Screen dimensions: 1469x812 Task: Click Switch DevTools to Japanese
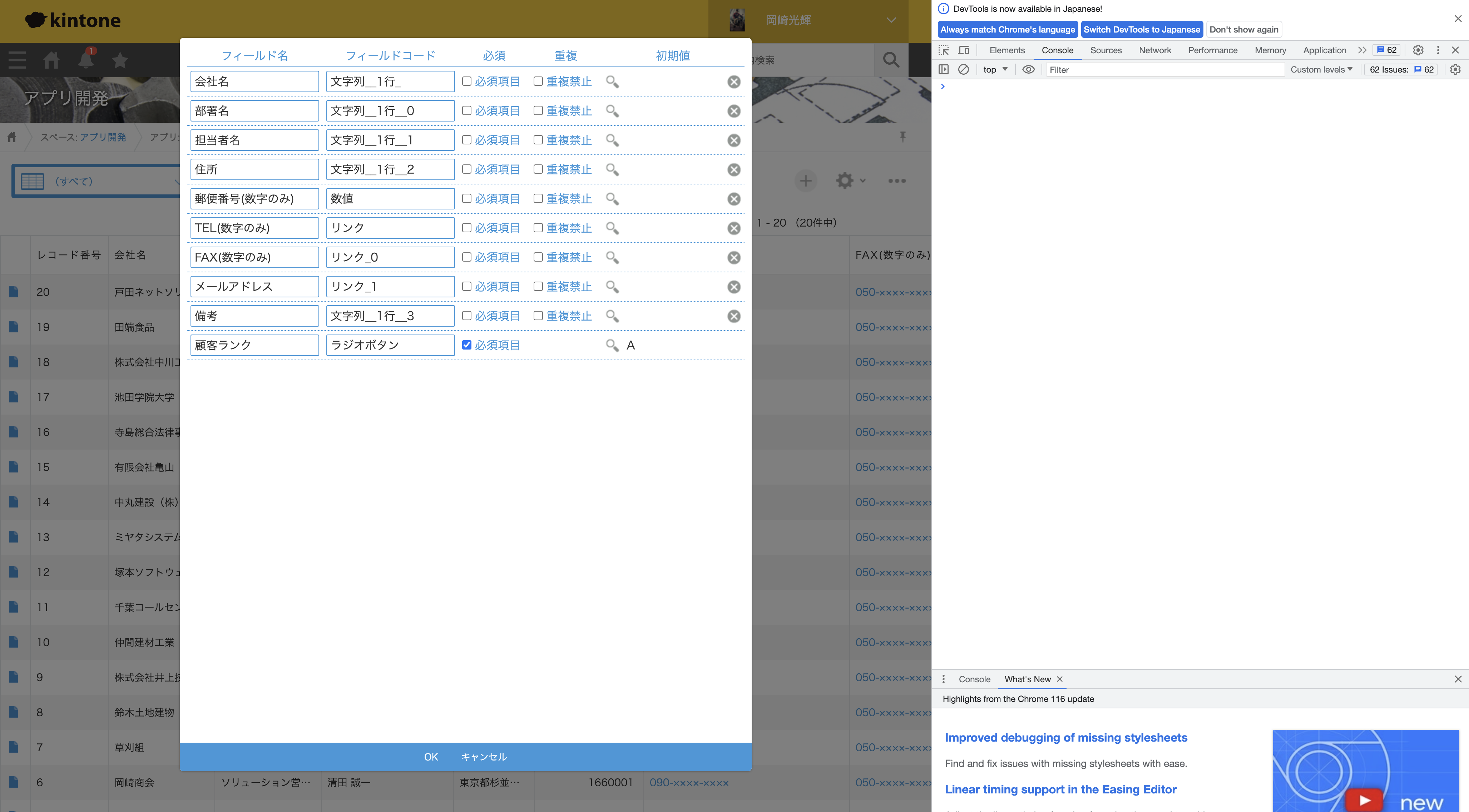pos(1142,29)
